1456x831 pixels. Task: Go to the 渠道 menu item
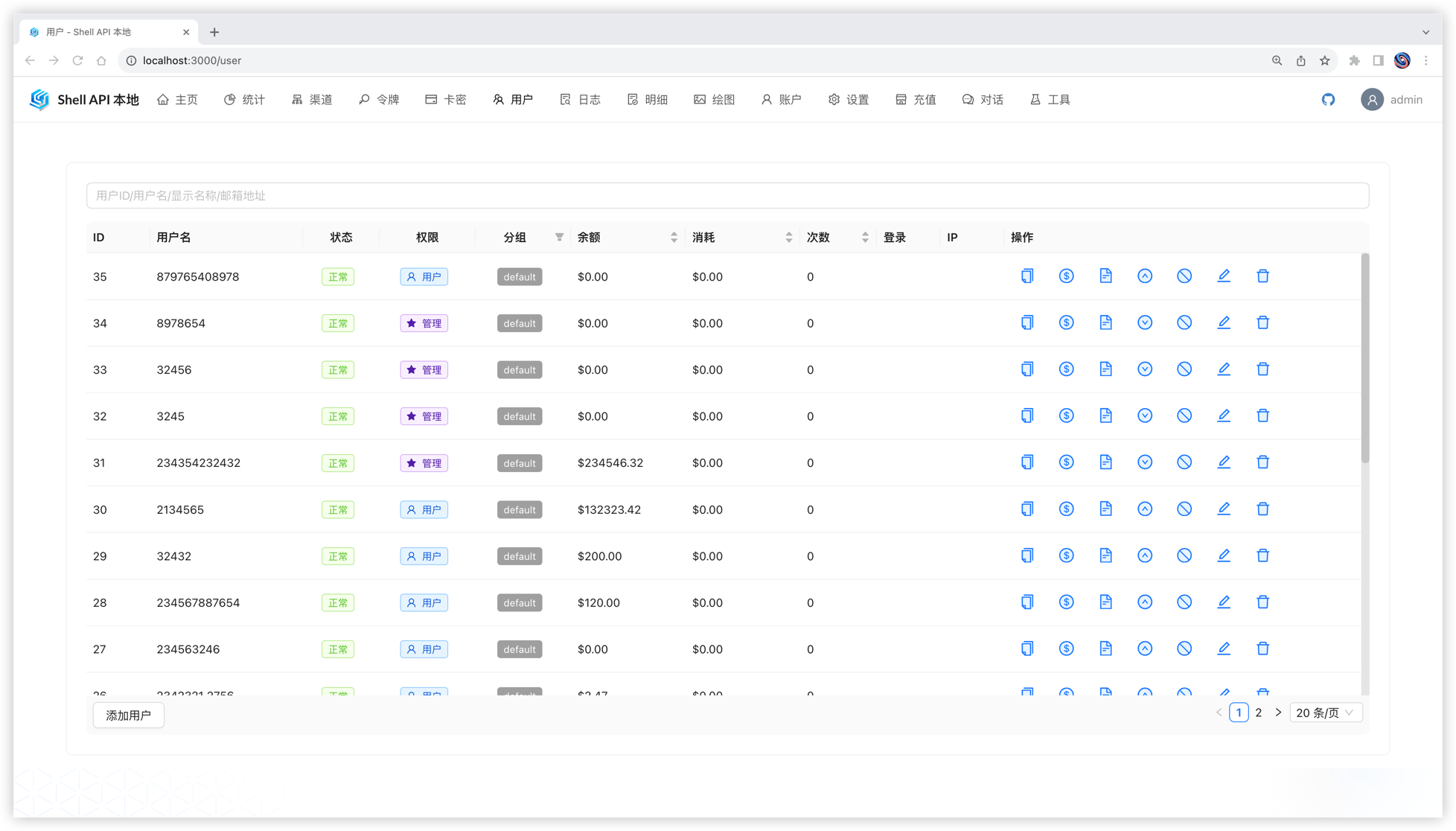pyautogui.click(x=312, y=100)
